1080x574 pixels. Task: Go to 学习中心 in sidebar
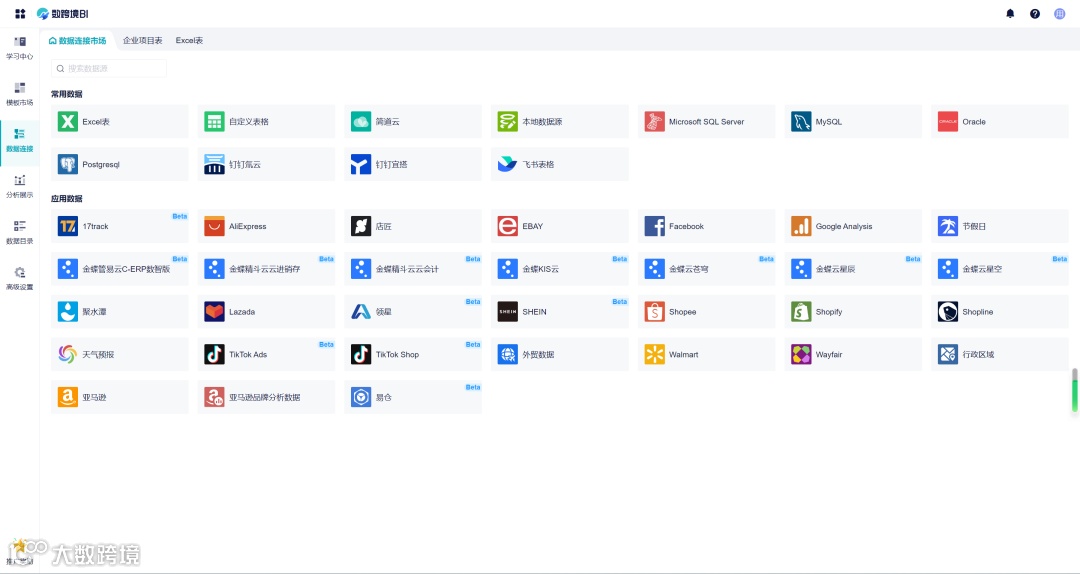click(x=19, y=48)
